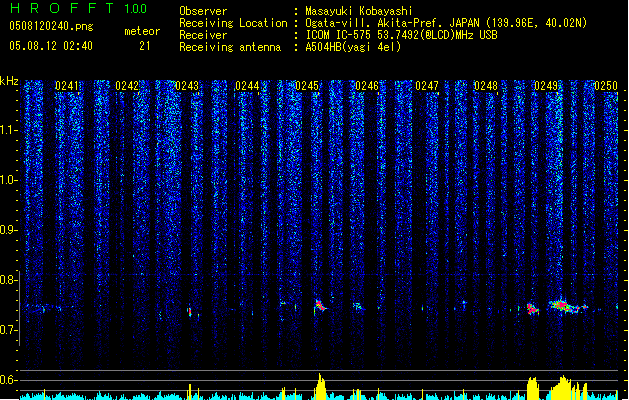Click the observer name Masayuki Kobayashi
This screenshot has width=629, height=400.
click(x=359, y=11)
